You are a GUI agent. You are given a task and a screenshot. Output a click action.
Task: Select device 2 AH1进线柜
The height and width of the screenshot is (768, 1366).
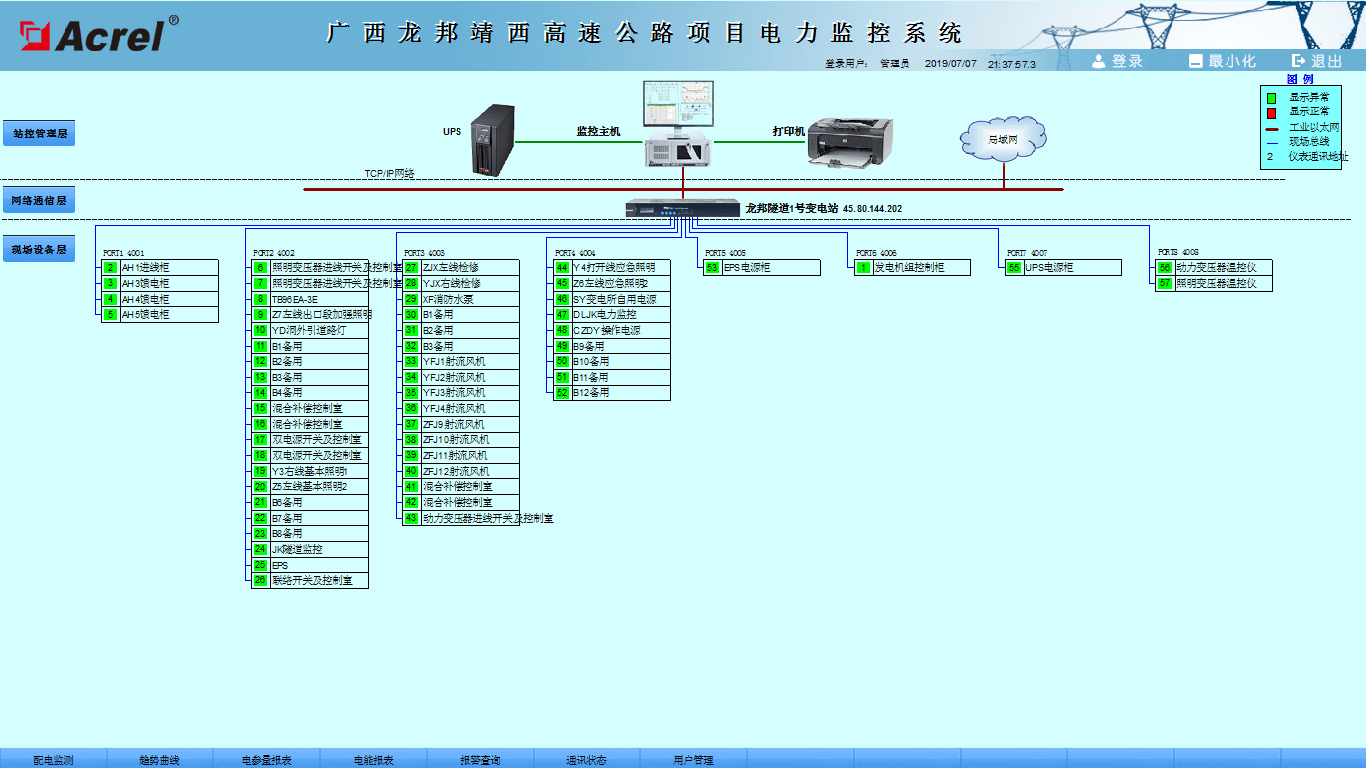tap(160, 268)
